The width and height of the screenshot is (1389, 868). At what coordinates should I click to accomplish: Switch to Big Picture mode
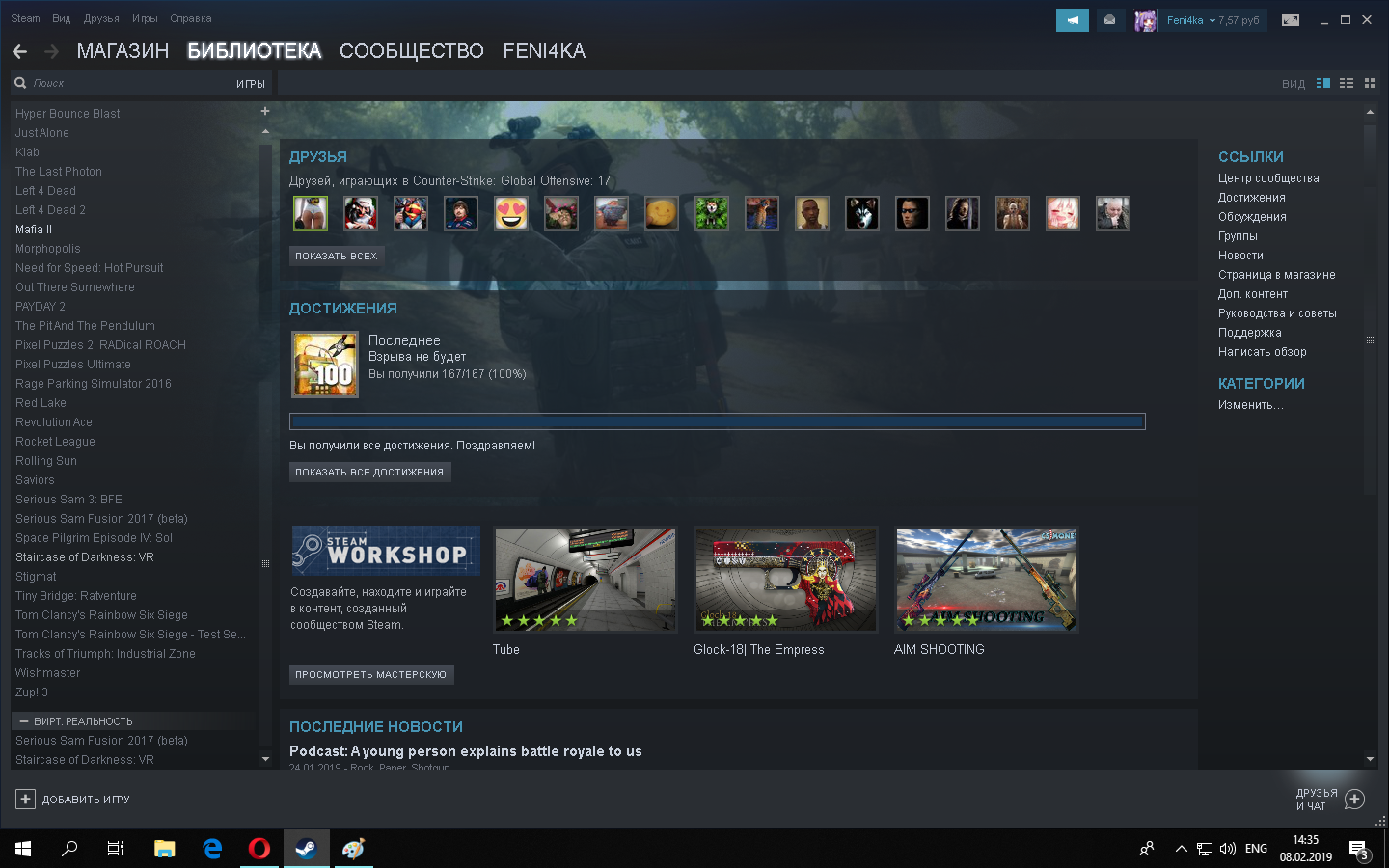coord(1291,20)
